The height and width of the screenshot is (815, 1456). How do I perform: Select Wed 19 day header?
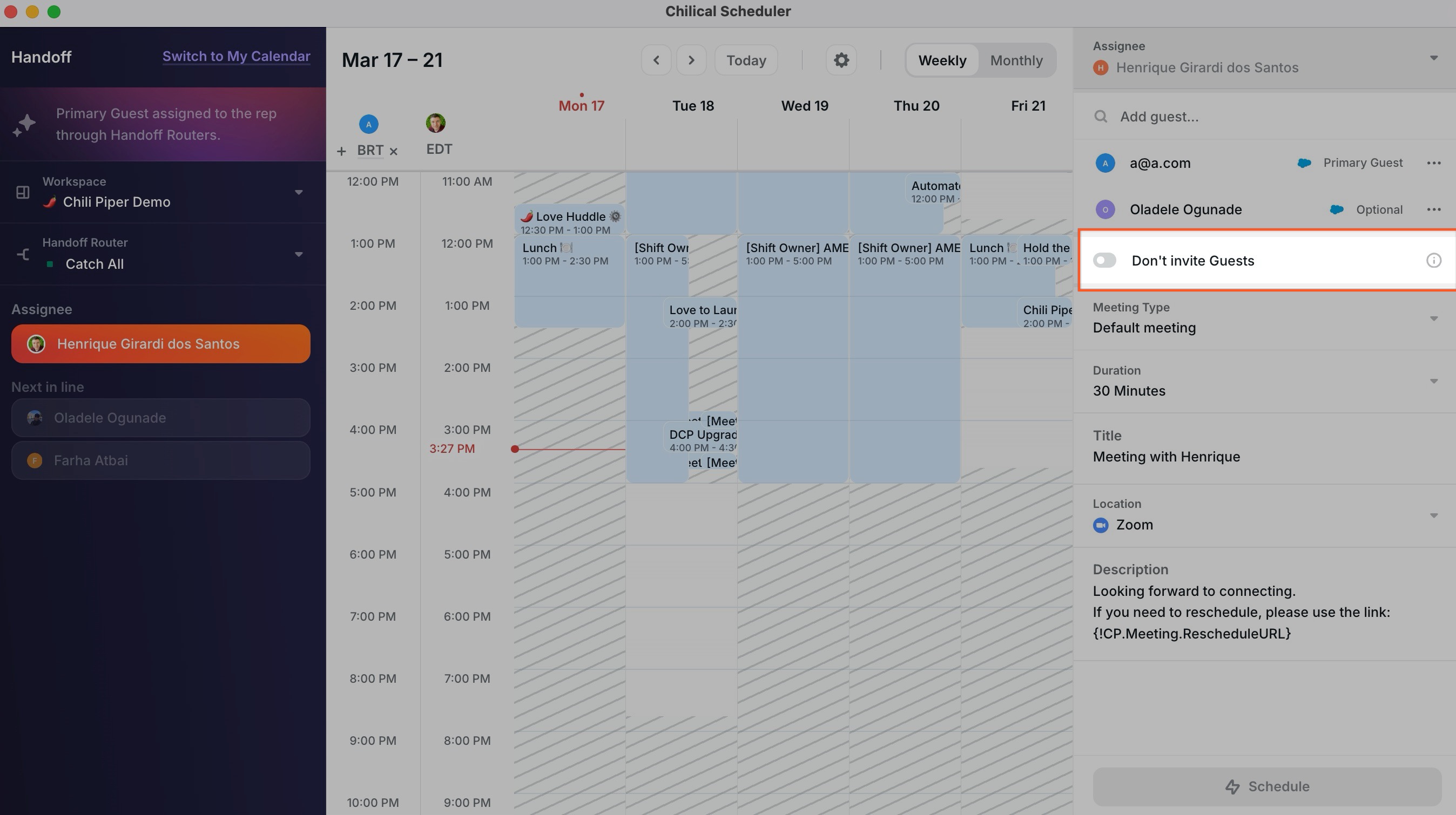click(804, 106)
